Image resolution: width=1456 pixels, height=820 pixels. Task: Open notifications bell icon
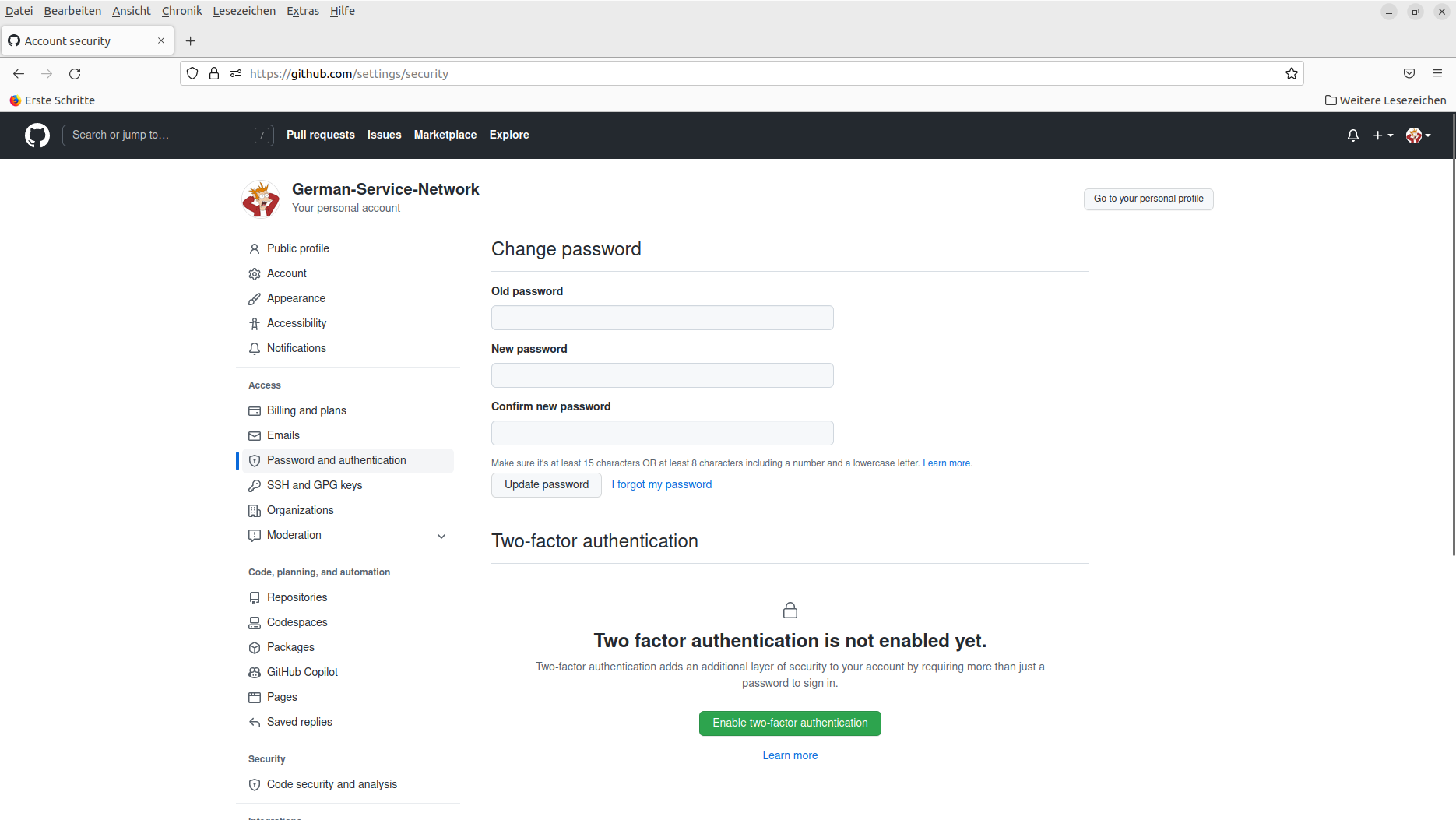pyautogui.click(x=1353, y=135)
